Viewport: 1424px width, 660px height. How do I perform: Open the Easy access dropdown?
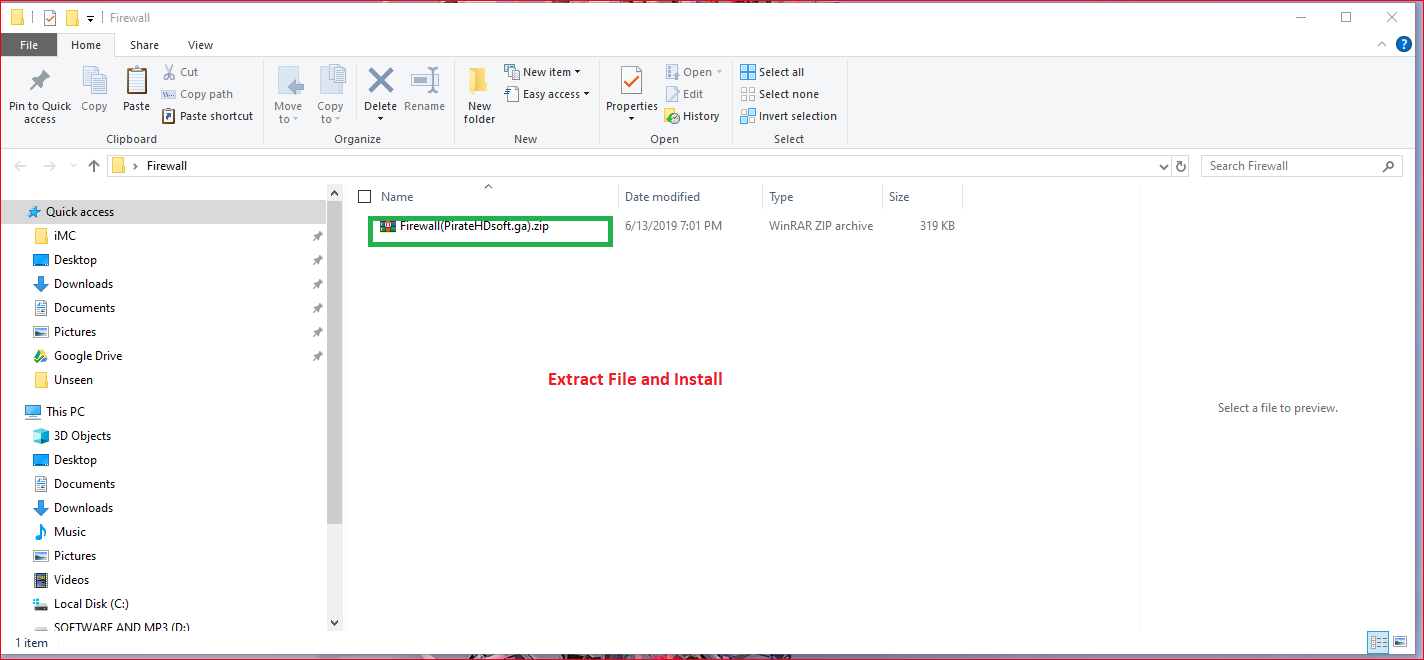pos(546,94)
